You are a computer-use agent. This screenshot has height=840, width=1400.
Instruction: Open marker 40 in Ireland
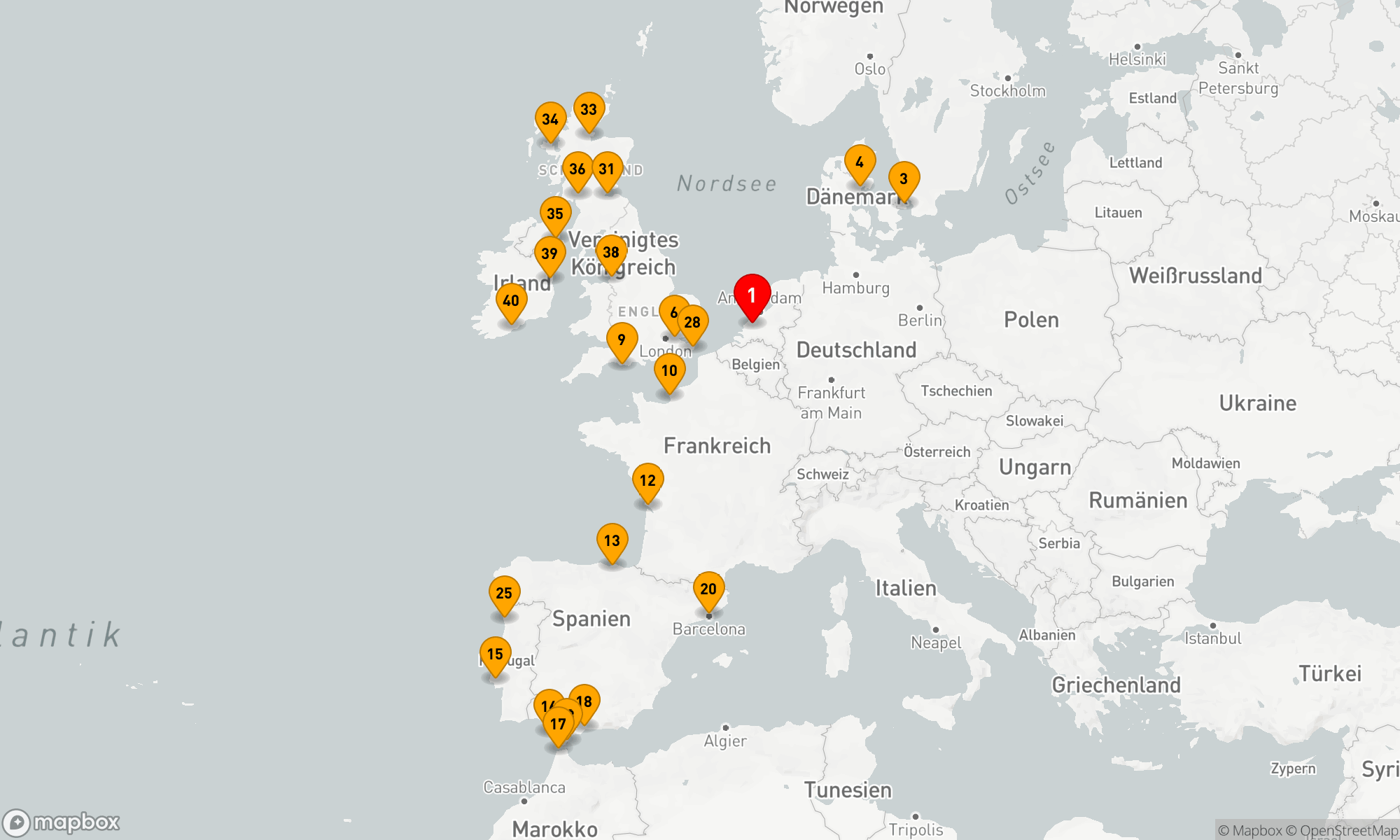pyautogui.click(x=511, y=301)
